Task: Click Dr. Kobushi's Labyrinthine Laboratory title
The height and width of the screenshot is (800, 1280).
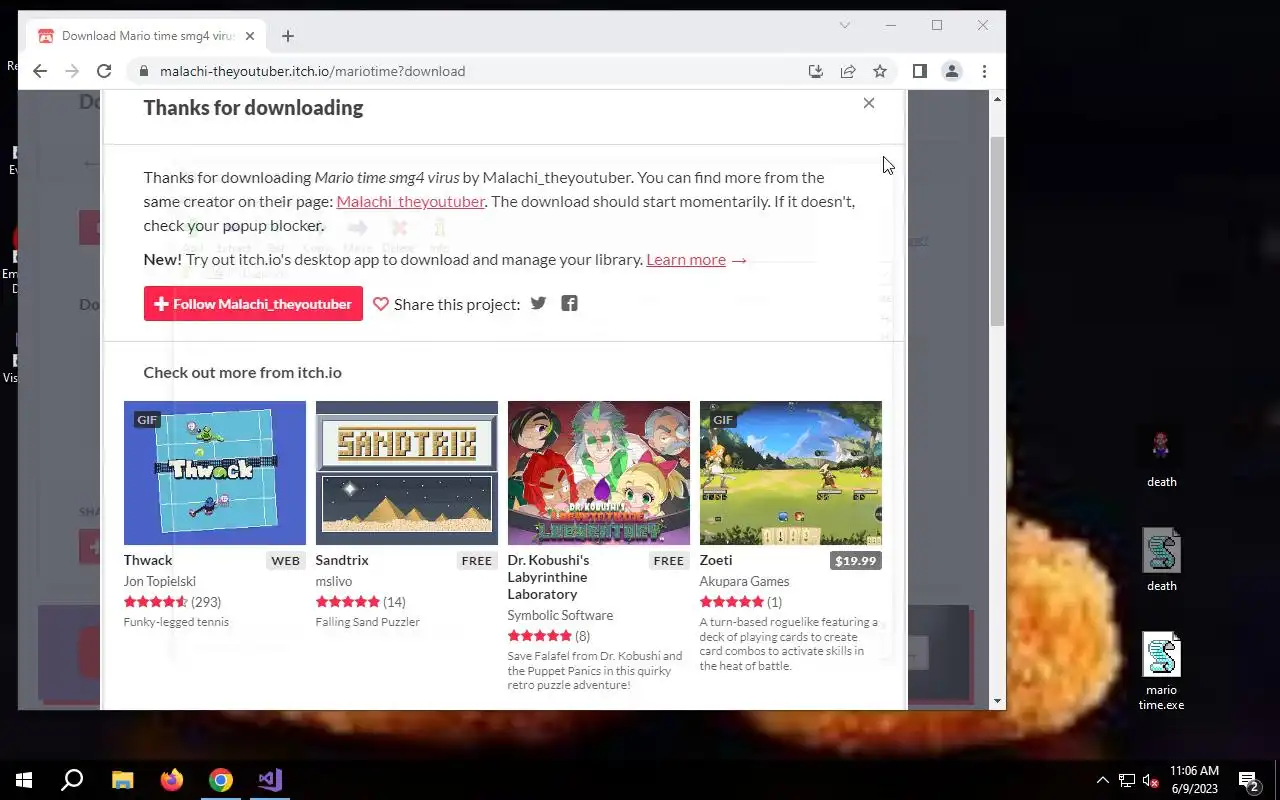Action: [549, 577]
